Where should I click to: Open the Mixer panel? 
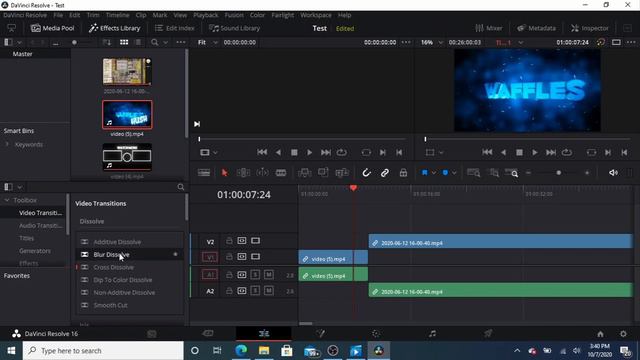(489, 28)
